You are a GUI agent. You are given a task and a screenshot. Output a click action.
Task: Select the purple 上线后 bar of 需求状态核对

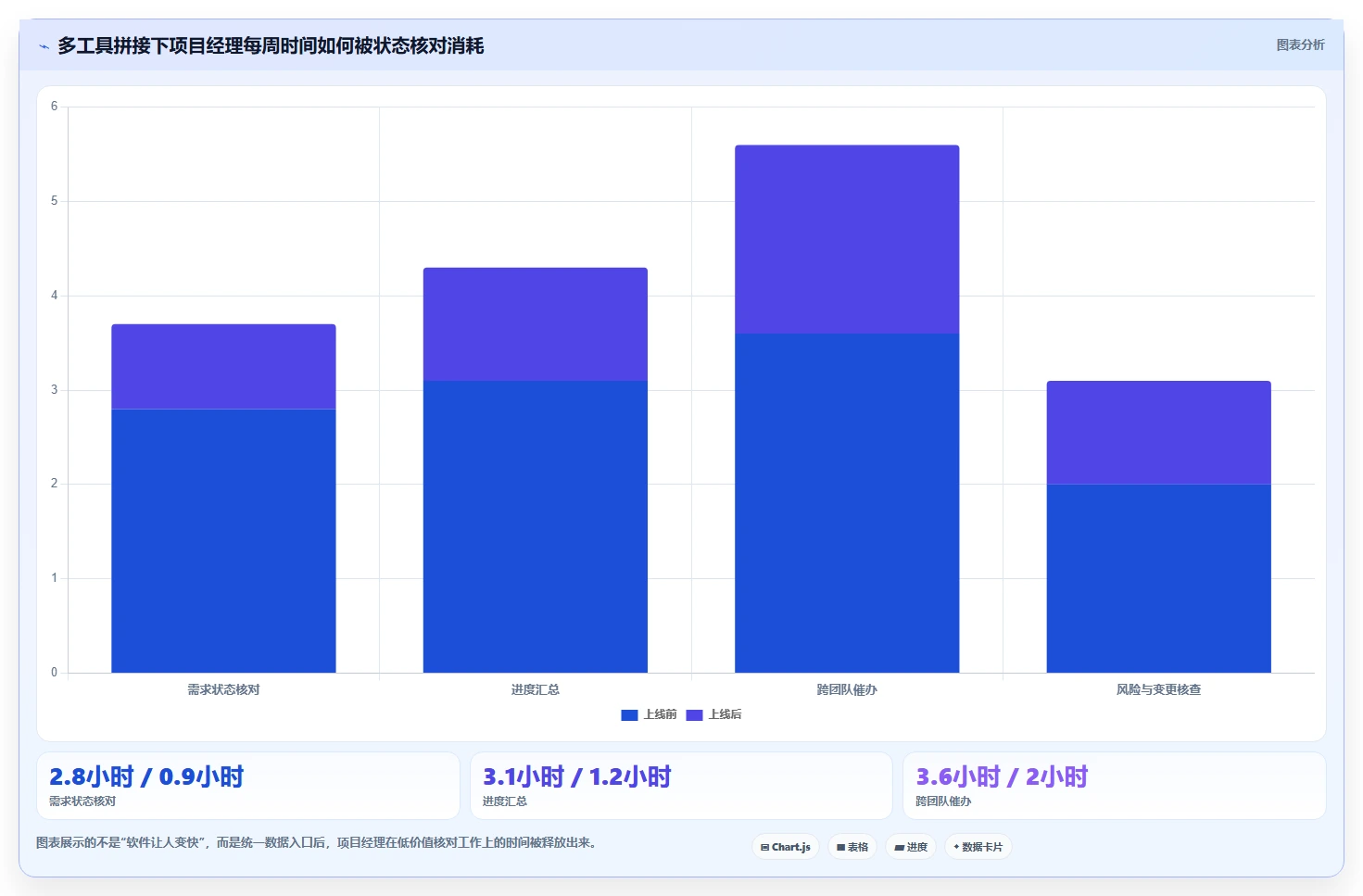[x=223, y=367]
